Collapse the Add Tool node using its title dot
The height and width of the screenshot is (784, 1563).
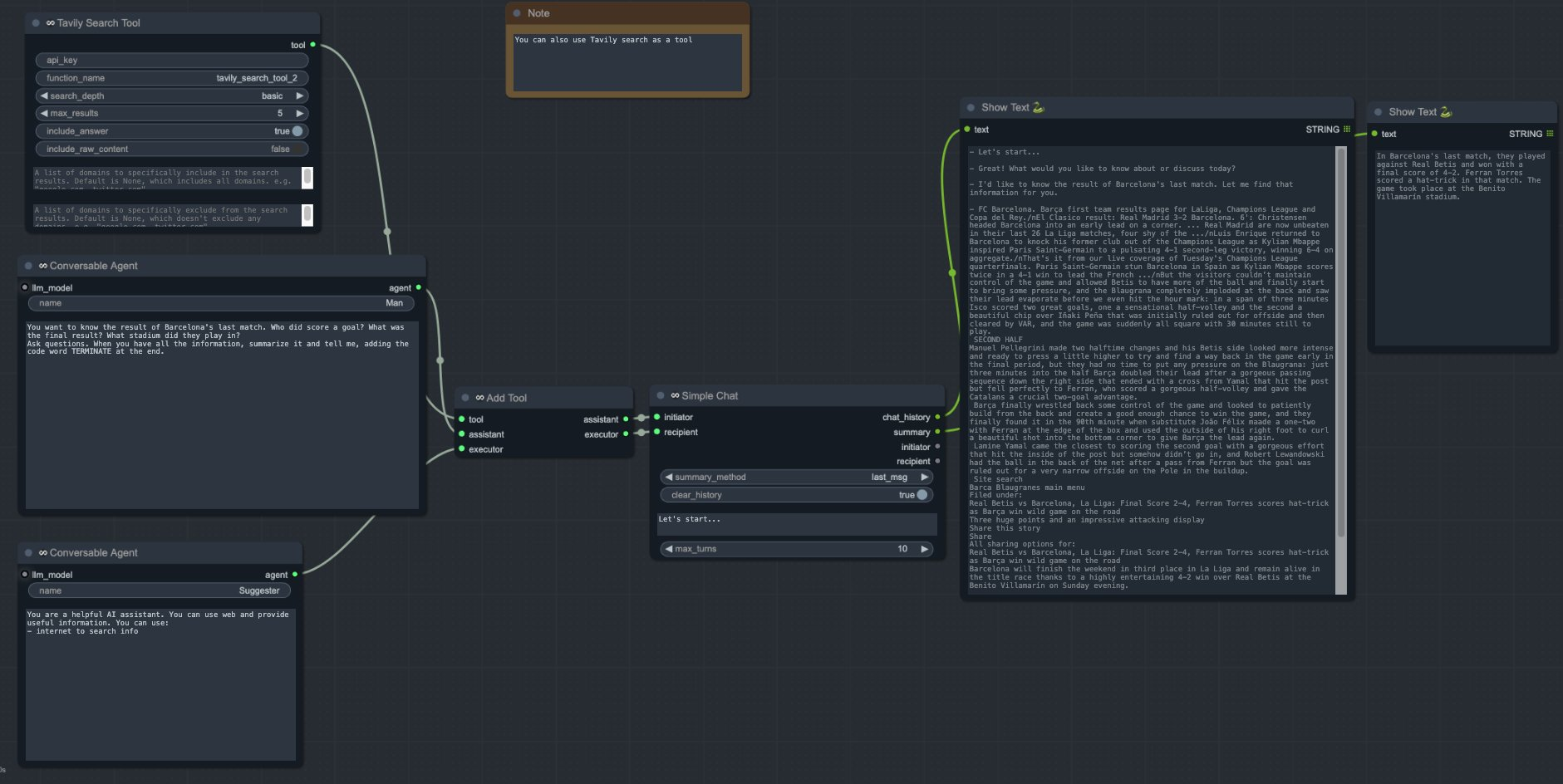[465, 398]
